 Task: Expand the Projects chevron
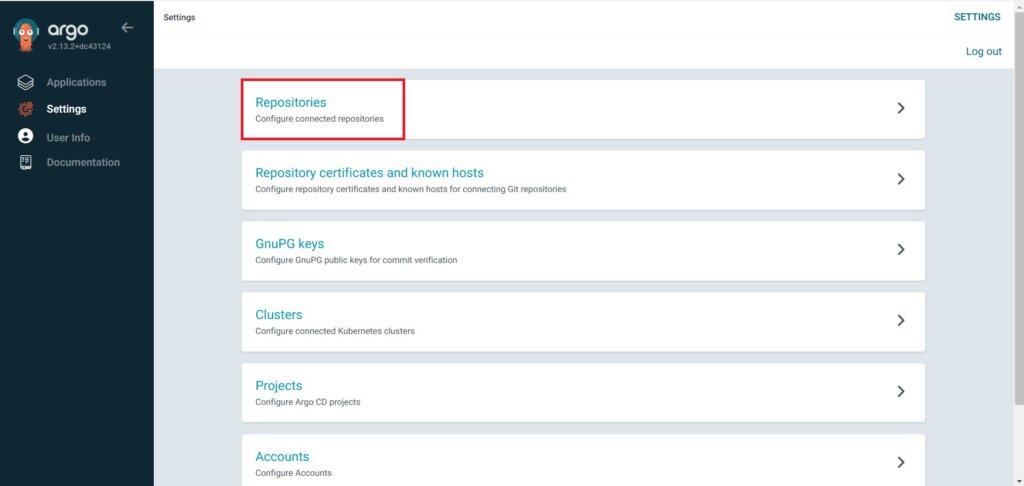tap(901, 391)
